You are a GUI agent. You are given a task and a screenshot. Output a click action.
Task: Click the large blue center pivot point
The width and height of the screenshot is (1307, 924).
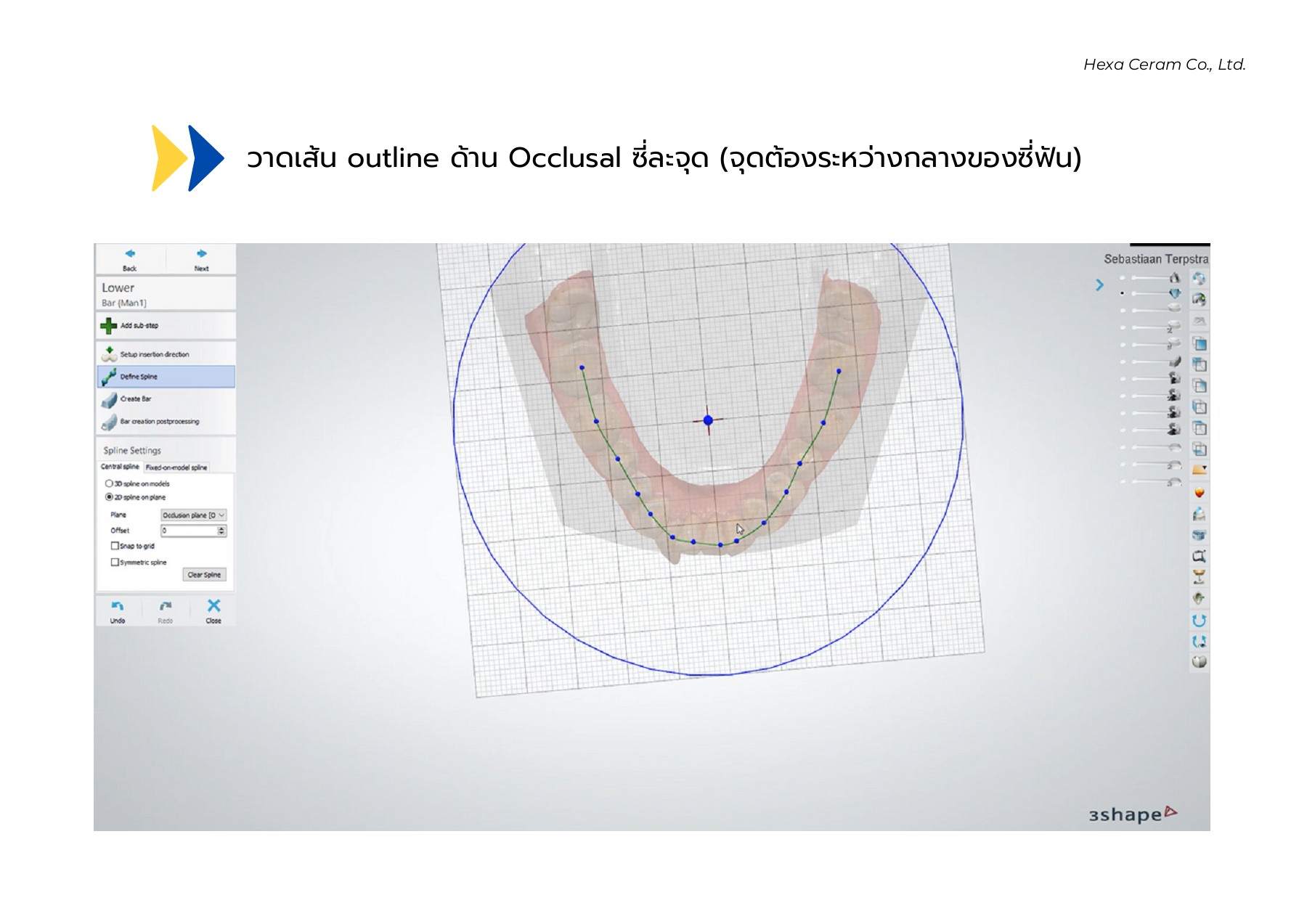pos(708,420)
